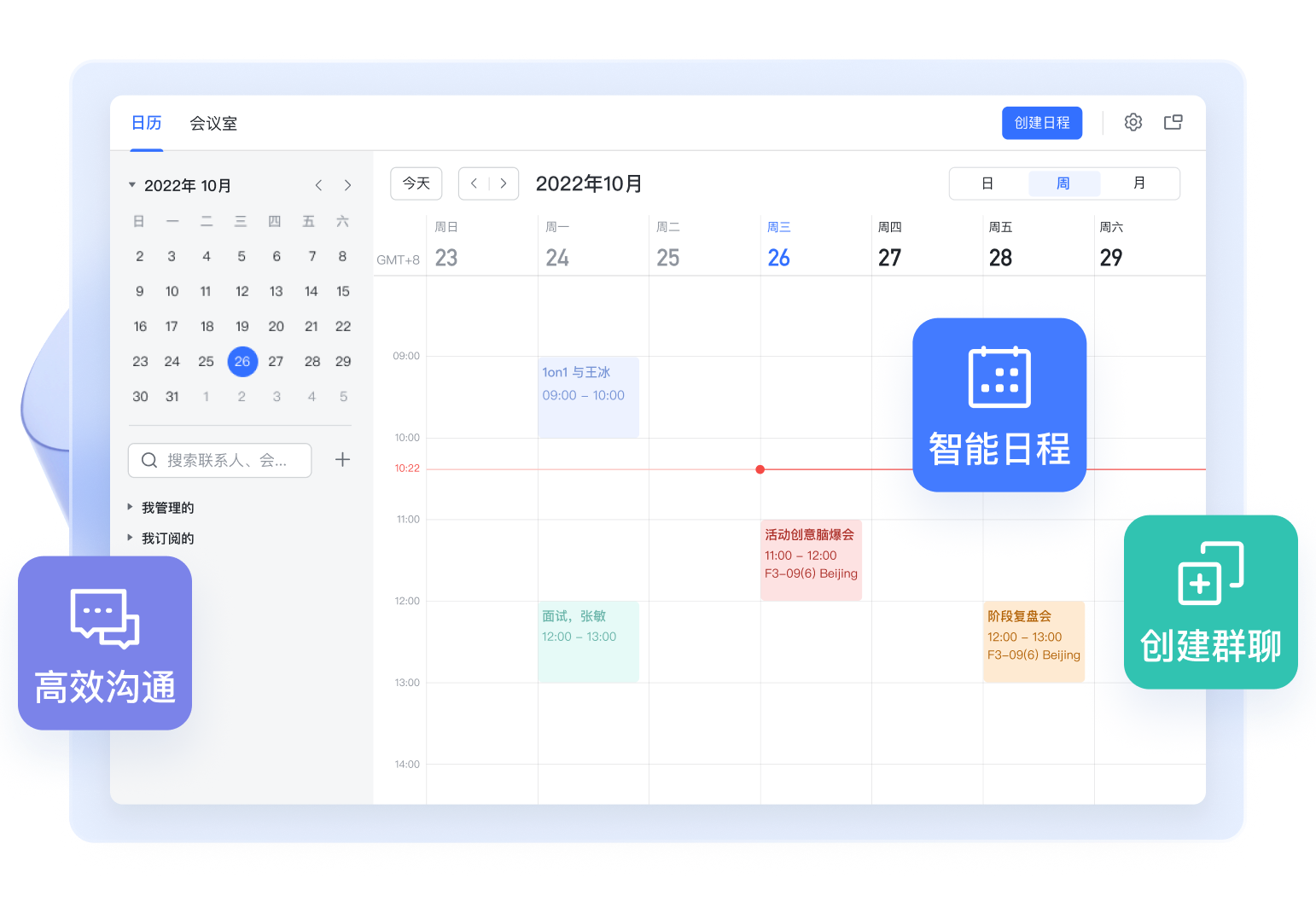Click the plus icon beside search box
The width and height of the screenshot is (1316, 902).
click(342, 460)
